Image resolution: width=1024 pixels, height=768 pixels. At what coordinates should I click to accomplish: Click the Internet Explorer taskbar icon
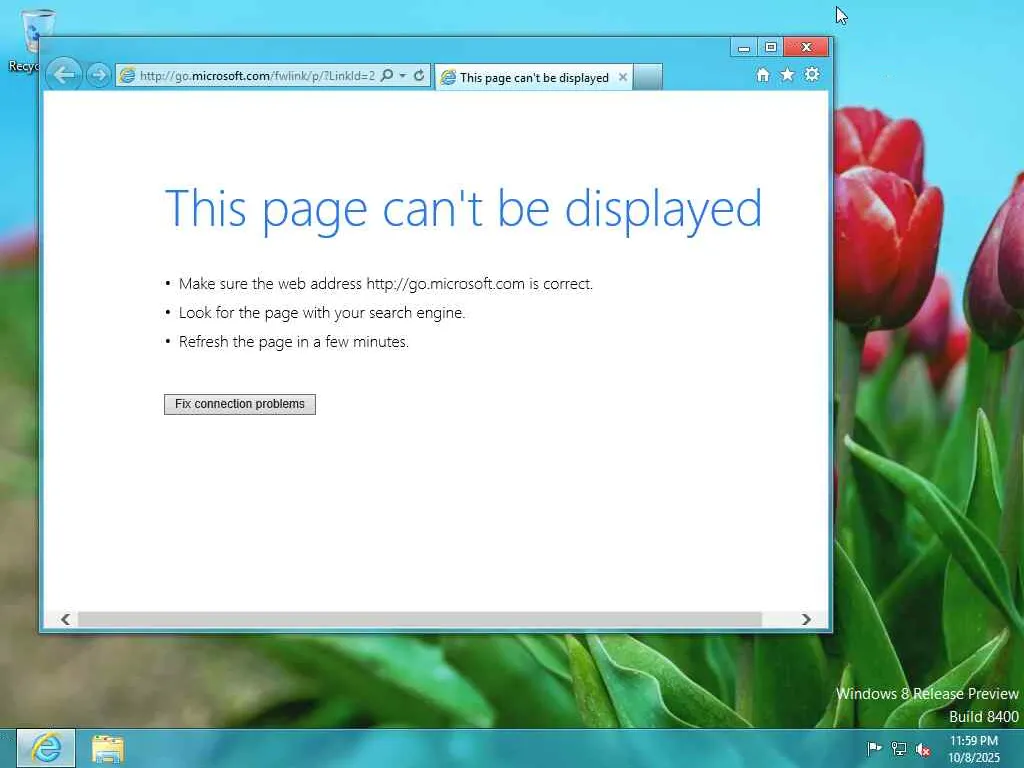pos(46,748)
